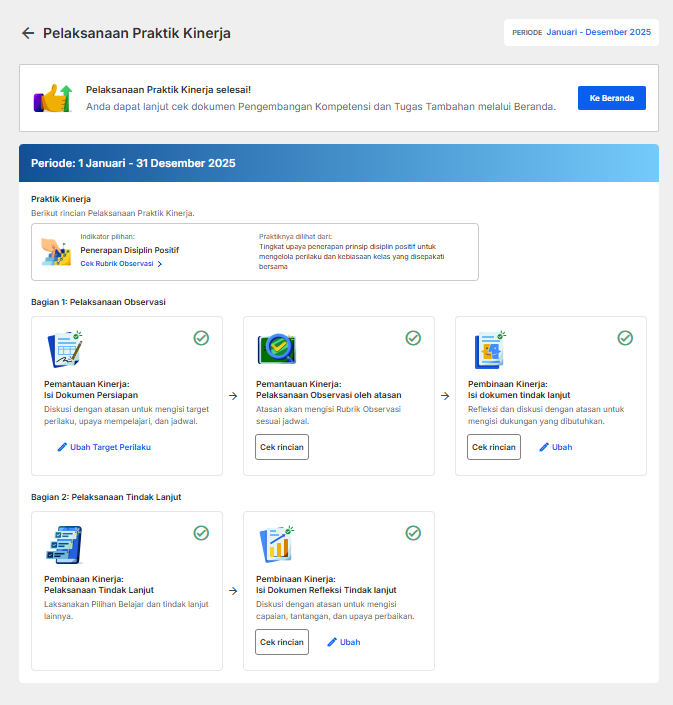The image size is (673, 705).
Task: Click the thumbs-up completion illustration
Action: tap(53, 98)
